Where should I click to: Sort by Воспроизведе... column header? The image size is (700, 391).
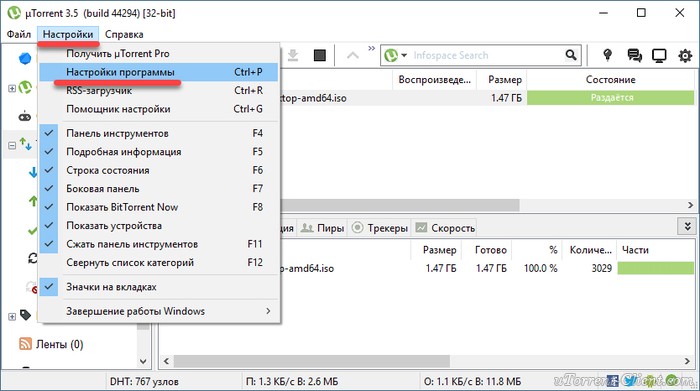click(x=434, y=79)
